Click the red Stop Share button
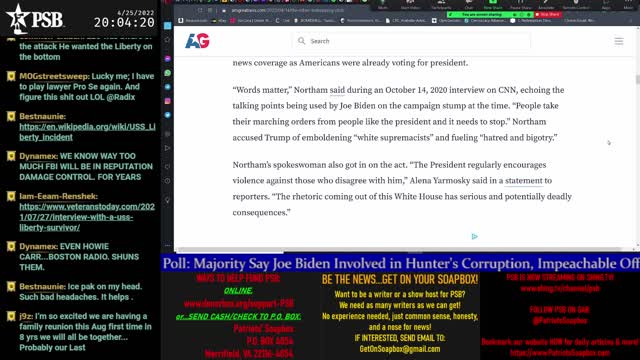This screenshot has width=640, height=360. (x=548, y=14)
